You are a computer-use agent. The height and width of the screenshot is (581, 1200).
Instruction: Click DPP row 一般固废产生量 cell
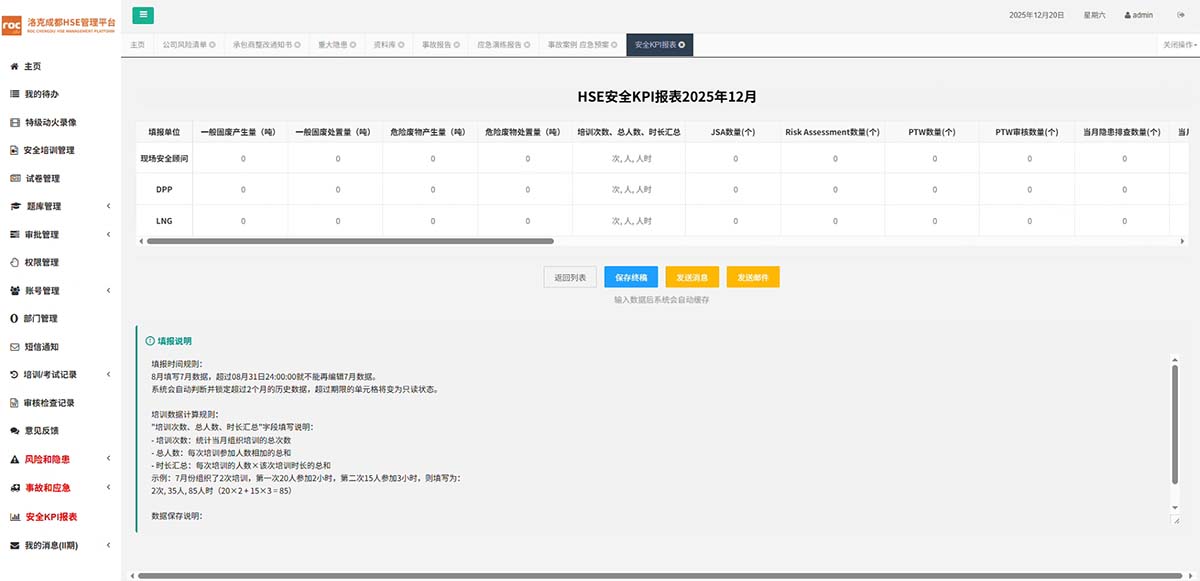(242, 189)
